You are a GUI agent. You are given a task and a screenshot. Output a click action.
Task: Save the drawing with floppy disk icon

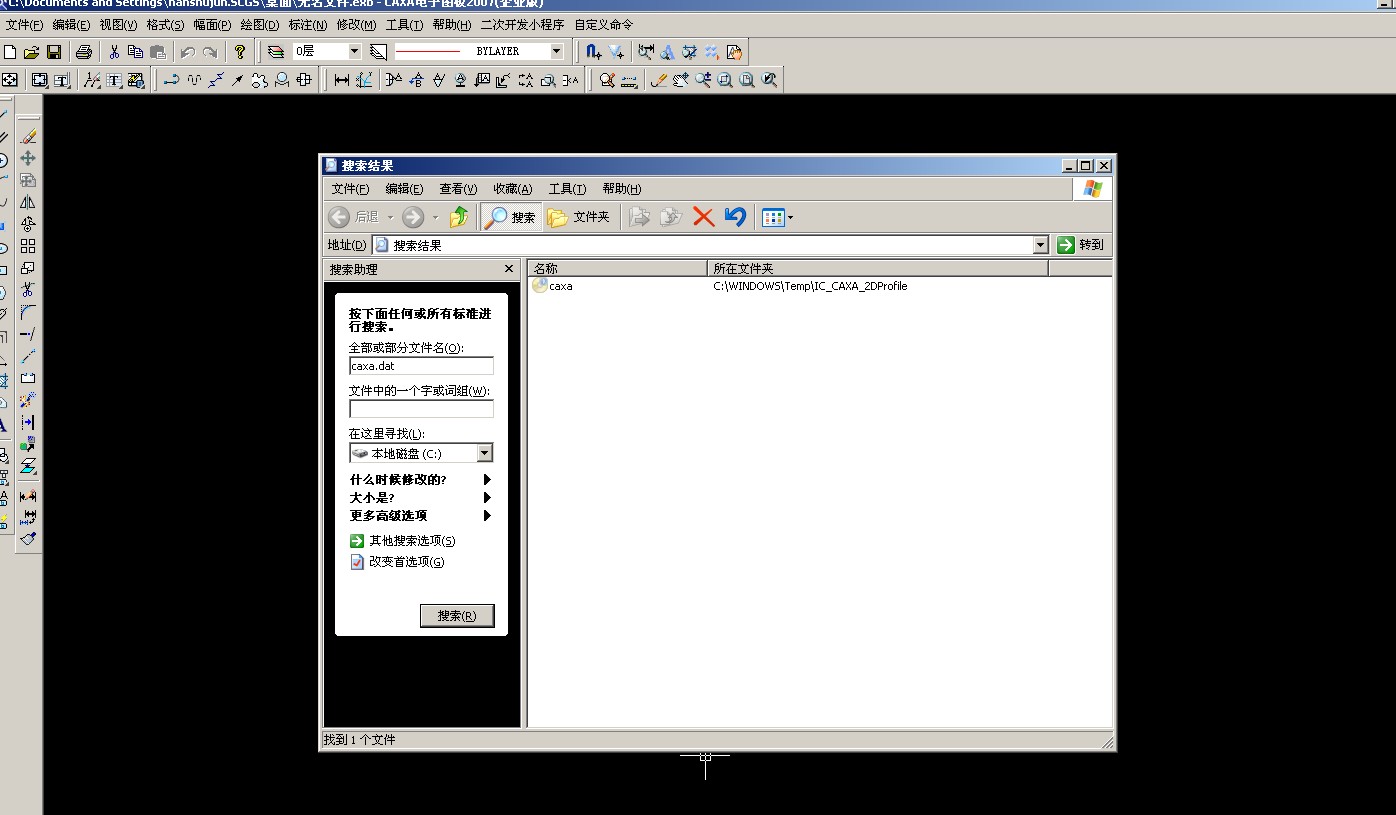pyautogui.click(x=54, y=51)
